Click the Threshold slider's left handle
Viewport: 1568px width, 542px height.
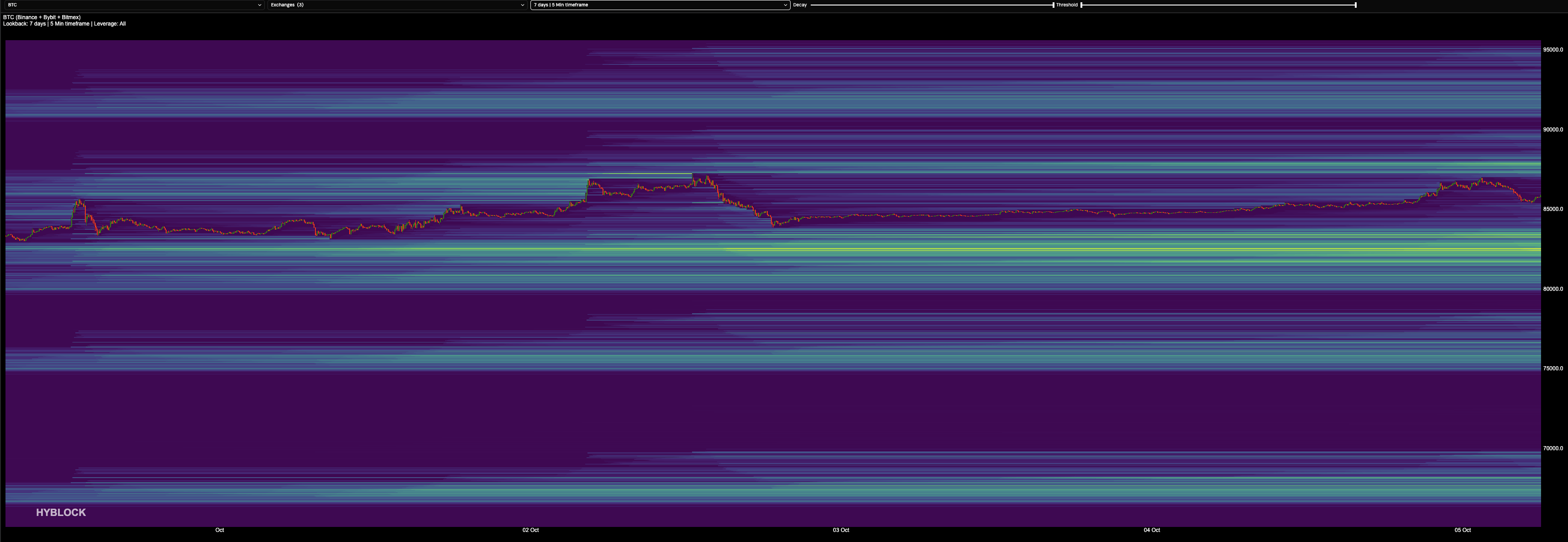[x=1081, y=5]
